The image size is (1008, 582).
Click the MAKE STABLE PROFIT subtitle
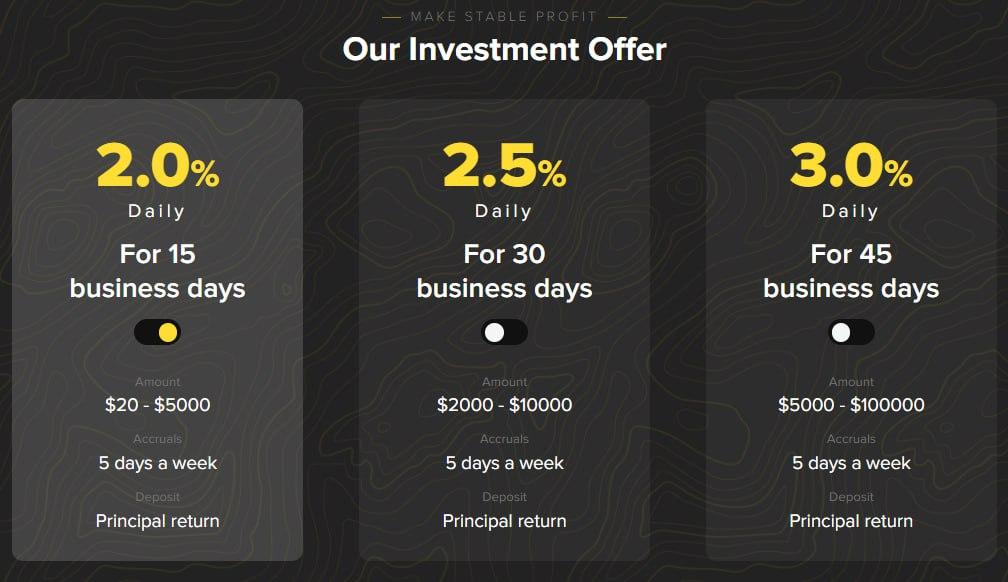tap(505, 17)
